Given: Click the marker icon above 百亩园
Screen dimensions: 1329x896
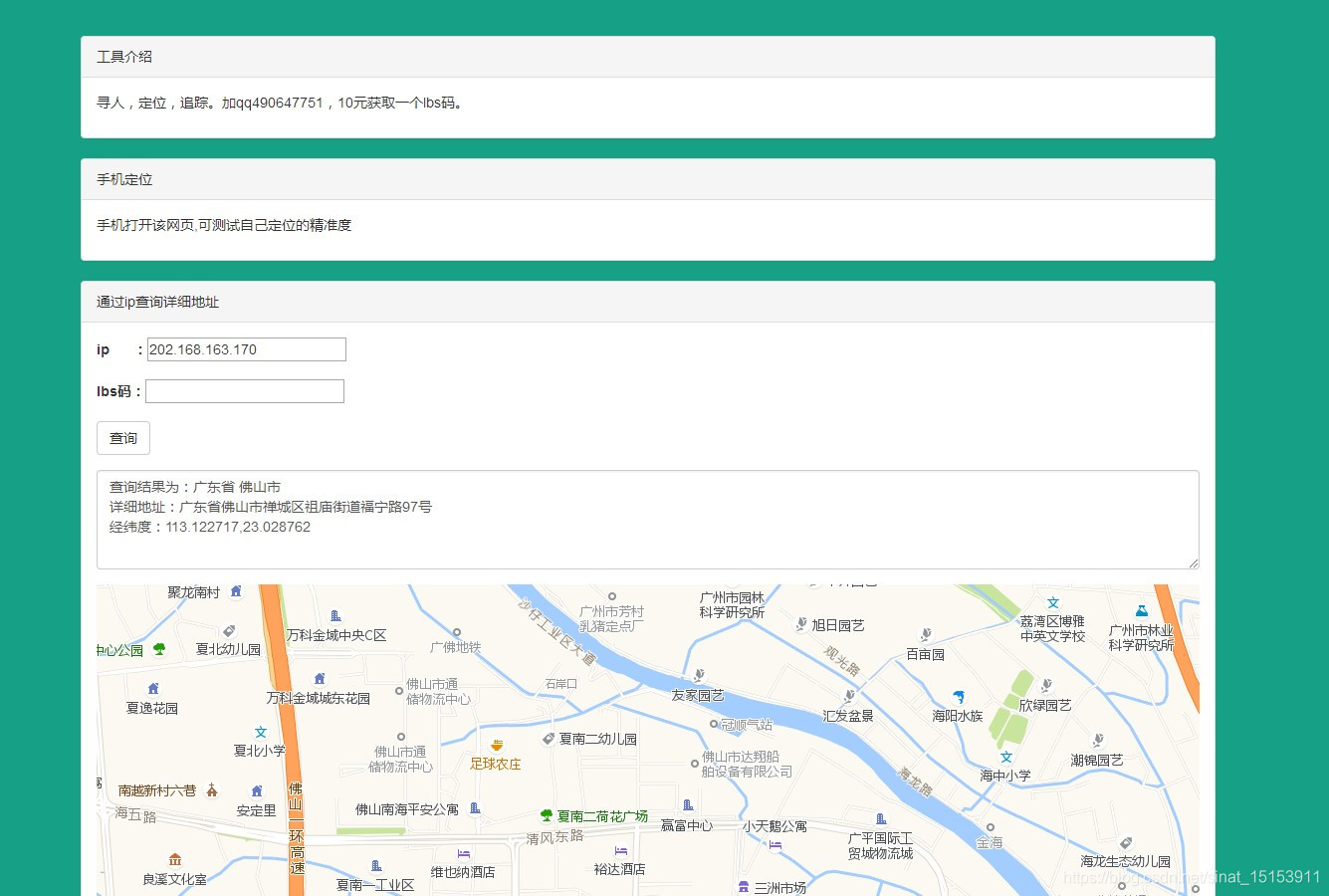Looking at the screenshot, I should (x=926, y=635).
